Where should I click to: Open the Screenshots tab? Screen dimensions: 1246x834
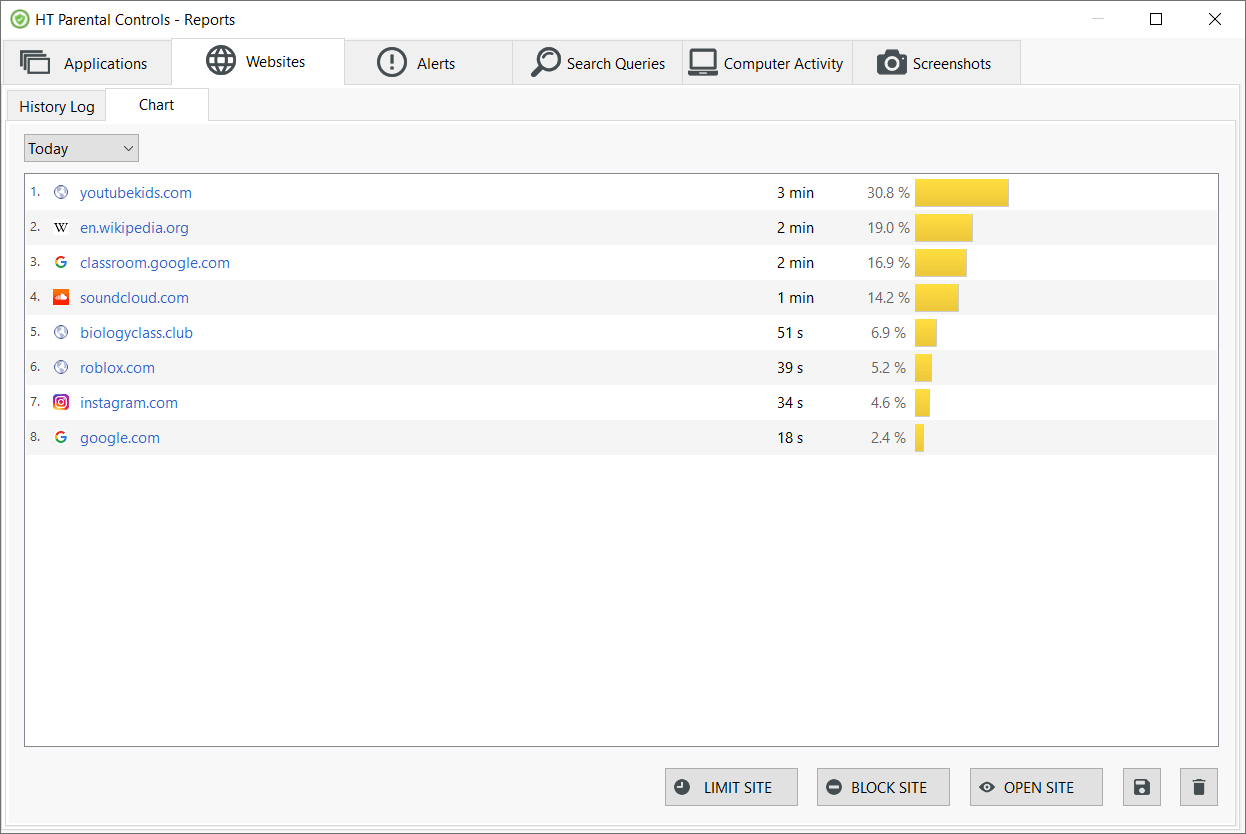pyautogui.click(x=936, y=63)
